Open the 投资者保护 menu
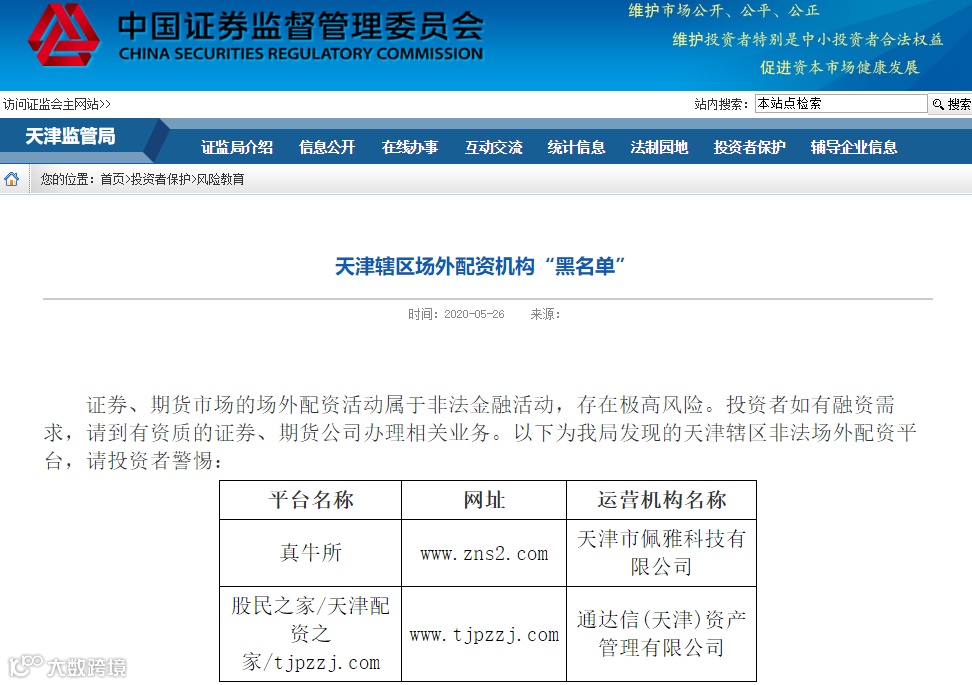Image resolution: width=972 pixels, height=685 pixels. (749, 147)
